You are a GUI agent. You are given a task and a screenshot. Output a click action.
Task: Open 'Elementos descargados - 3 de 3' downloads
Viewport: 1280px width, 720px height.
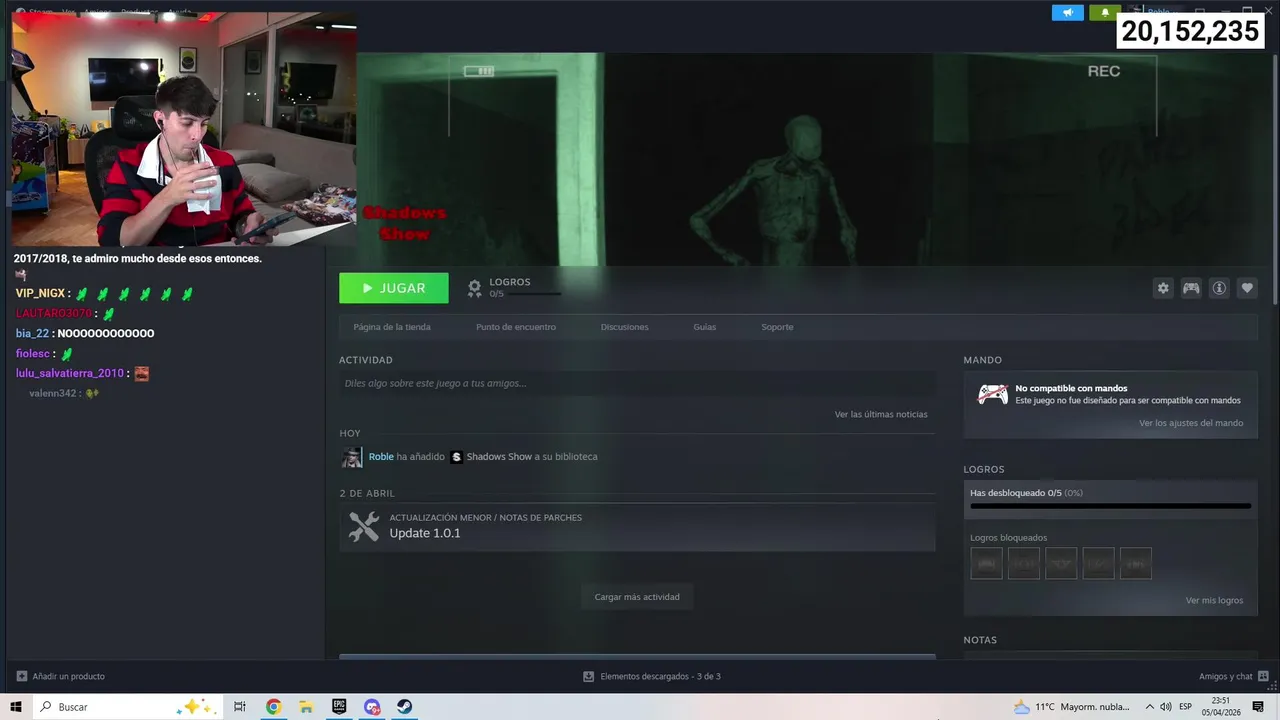click(x=660, y=677)
